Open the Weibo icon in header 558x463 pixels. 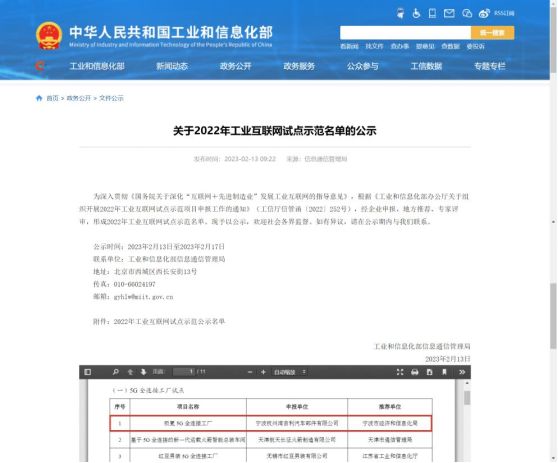(484, 14)
